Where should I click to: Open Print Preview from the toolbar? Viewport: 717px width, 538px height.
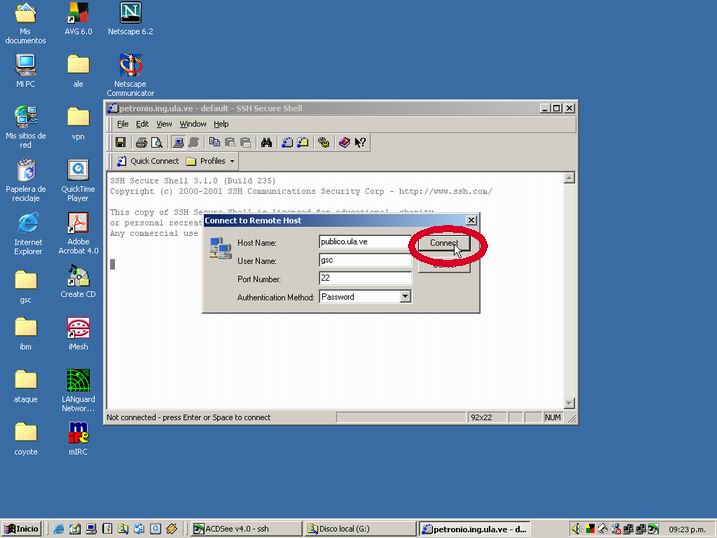coord(156,143)
